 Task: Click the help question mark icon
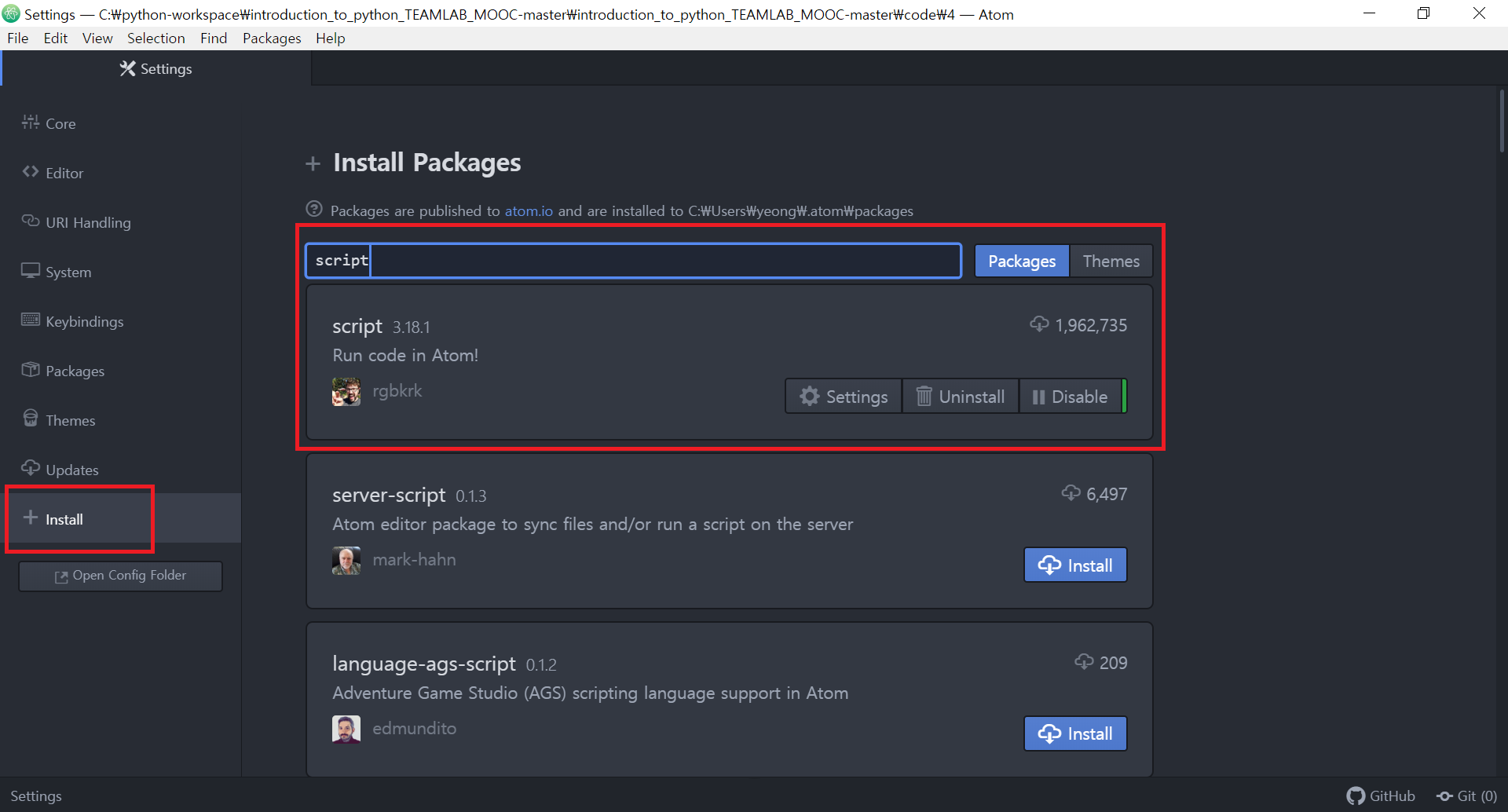(314, 209)
